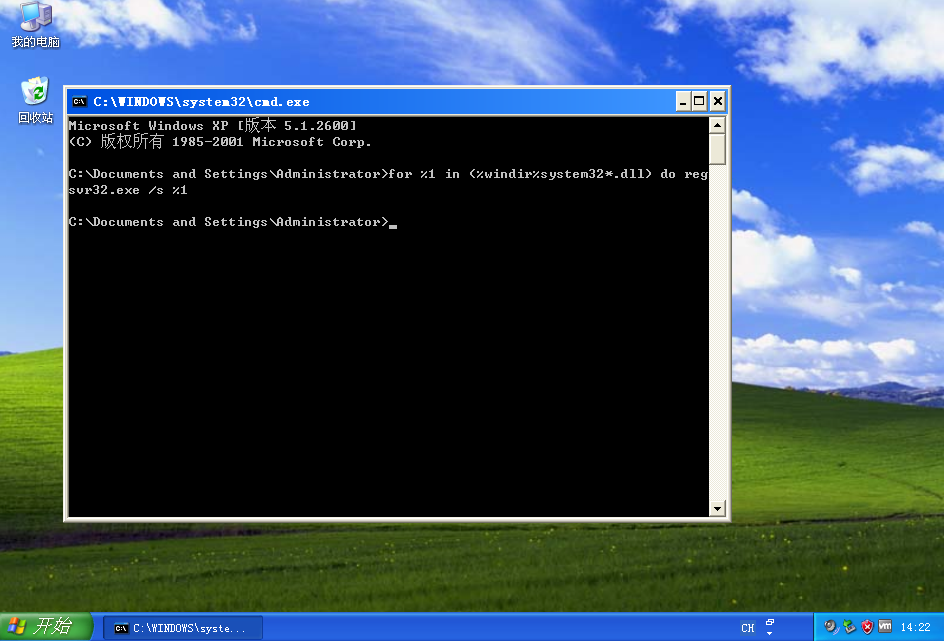This screenshot has width=944, height=641.
Task: Open the 开始 Start menu
Action: pos(46,627)
